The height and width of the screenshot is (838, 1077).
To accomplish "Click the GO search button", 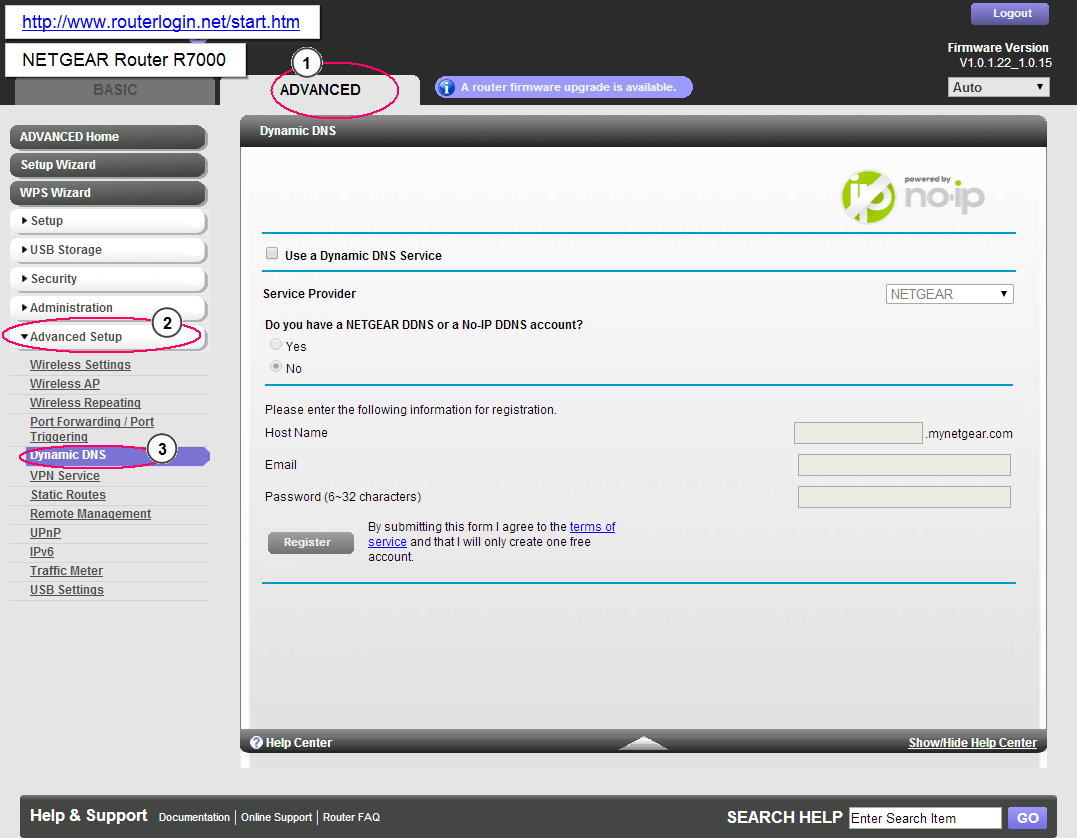I will 1028,818.
